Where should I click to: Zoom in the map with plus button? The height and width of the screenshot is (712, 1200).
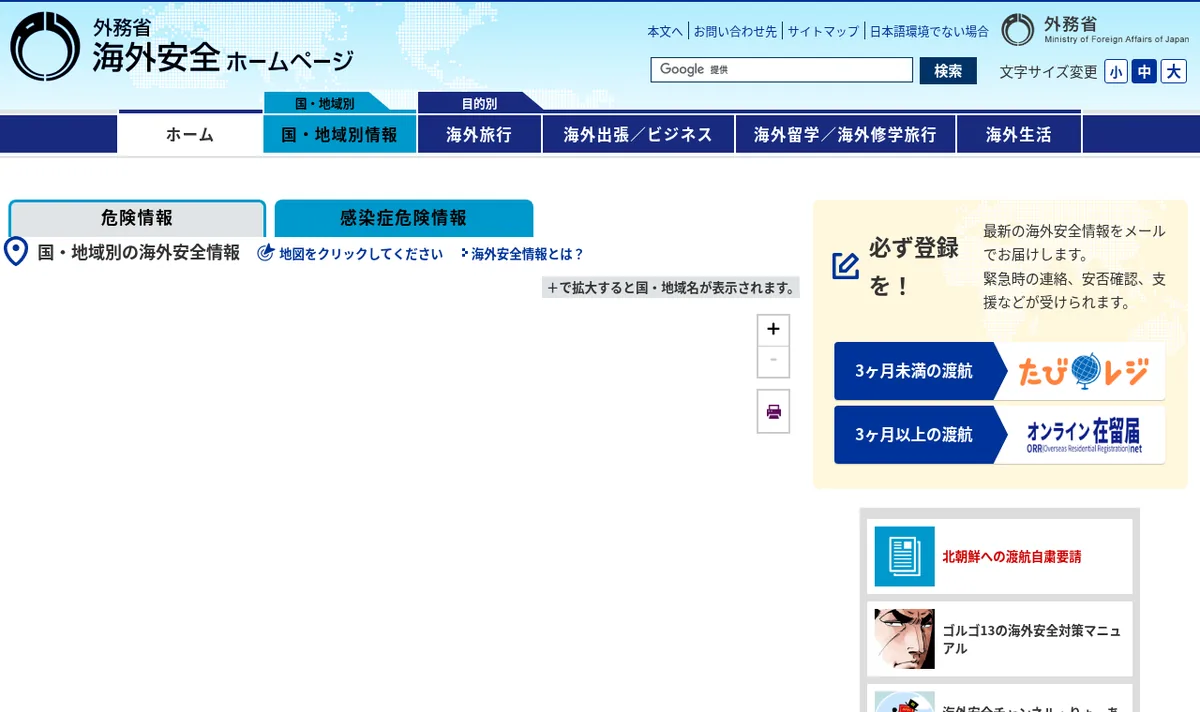(x=773, y=329)
